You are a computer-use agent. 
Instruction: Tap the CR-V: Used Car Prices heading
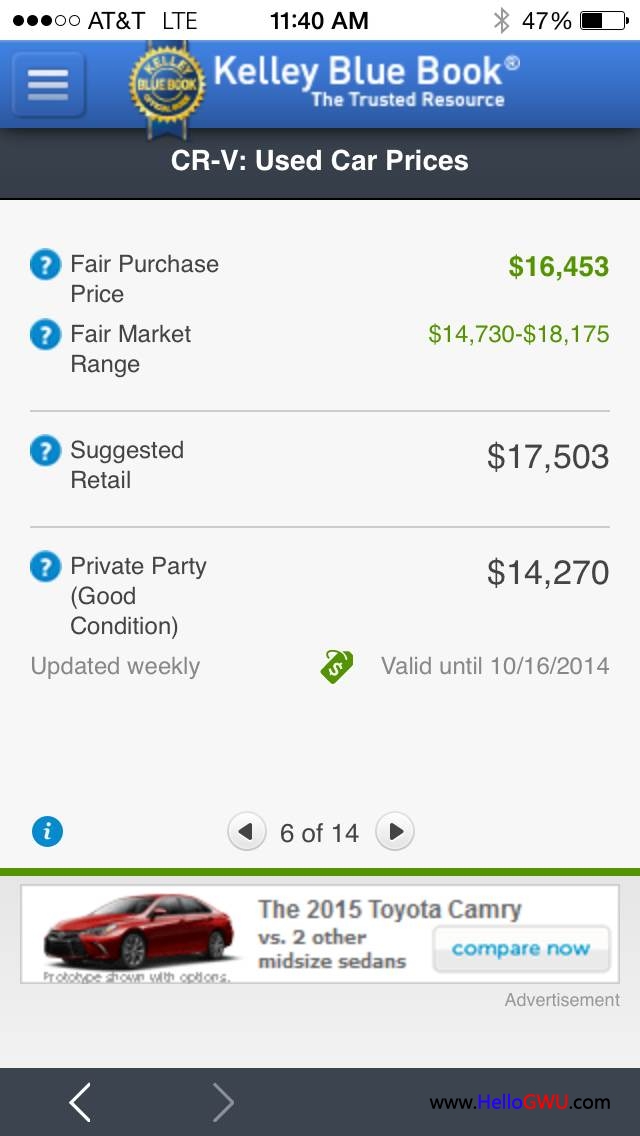pyautogui.click(x=320, y=161)
